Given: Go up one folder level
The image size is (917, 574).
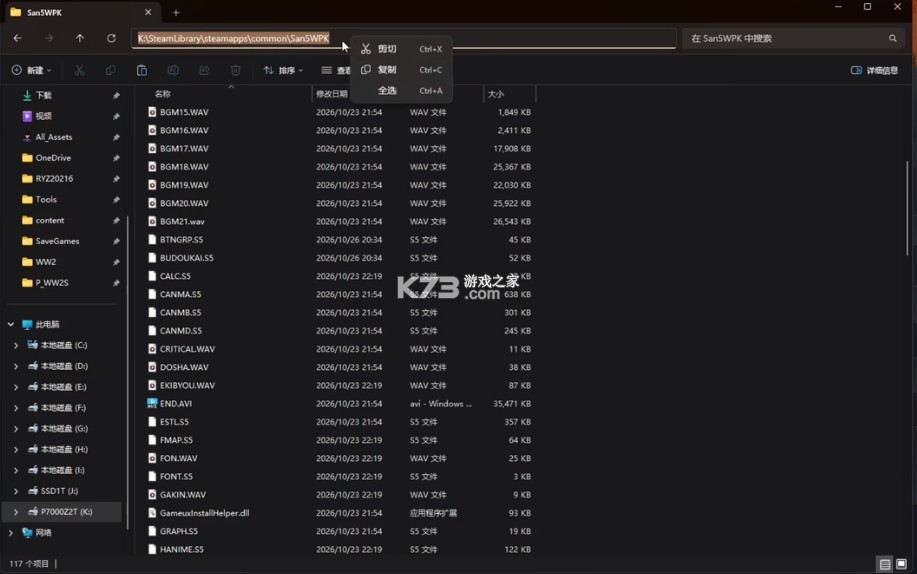Looking at the screenshot, I should coord(80,38).
